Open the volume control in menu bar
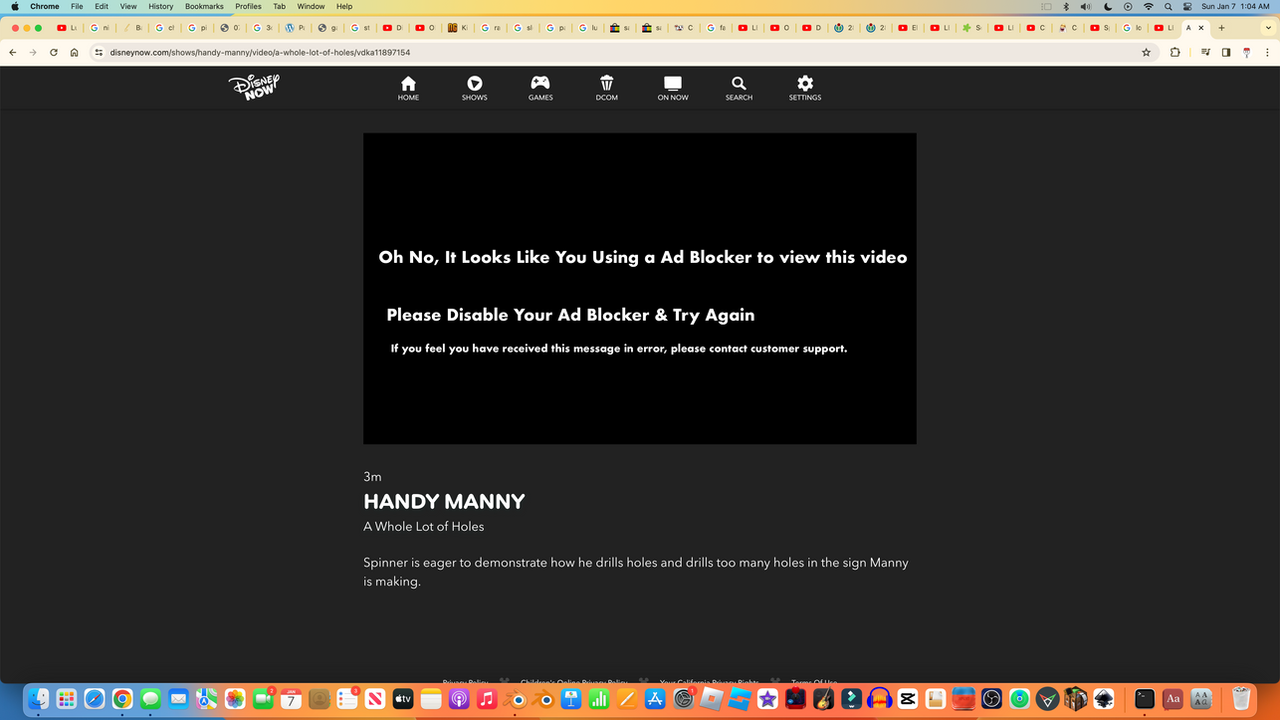 click(x=1086, y=6)
